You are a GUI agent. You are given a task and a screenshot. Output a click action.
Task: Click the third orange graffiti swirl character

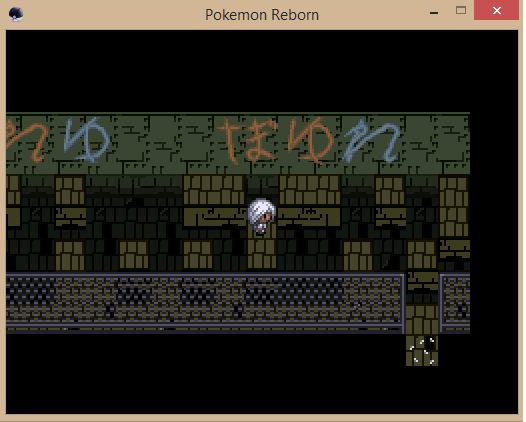click(x=311, y=140)
